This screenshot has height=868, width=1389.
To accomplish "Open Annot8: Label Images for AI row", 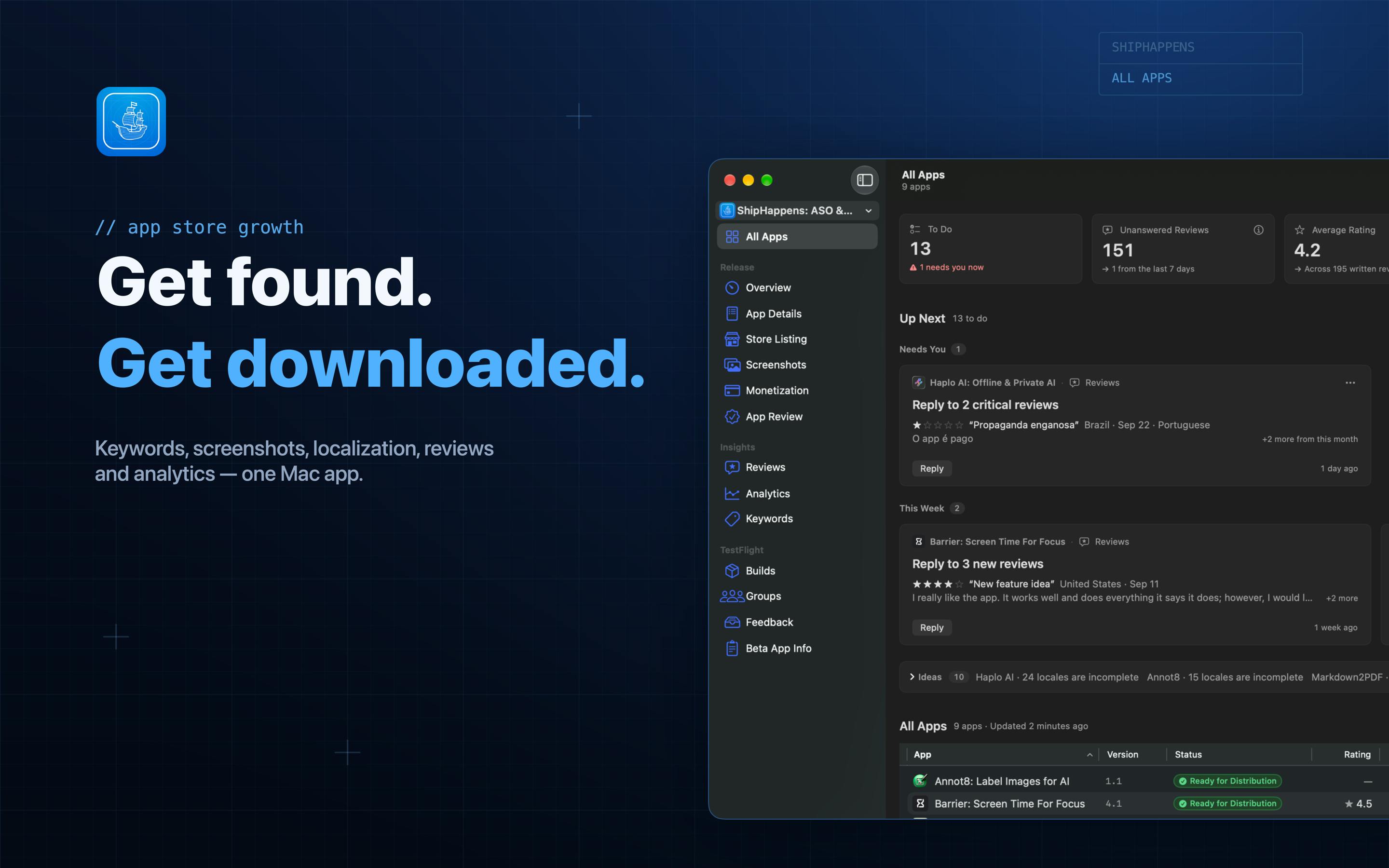I will (x=1144, y=781).
